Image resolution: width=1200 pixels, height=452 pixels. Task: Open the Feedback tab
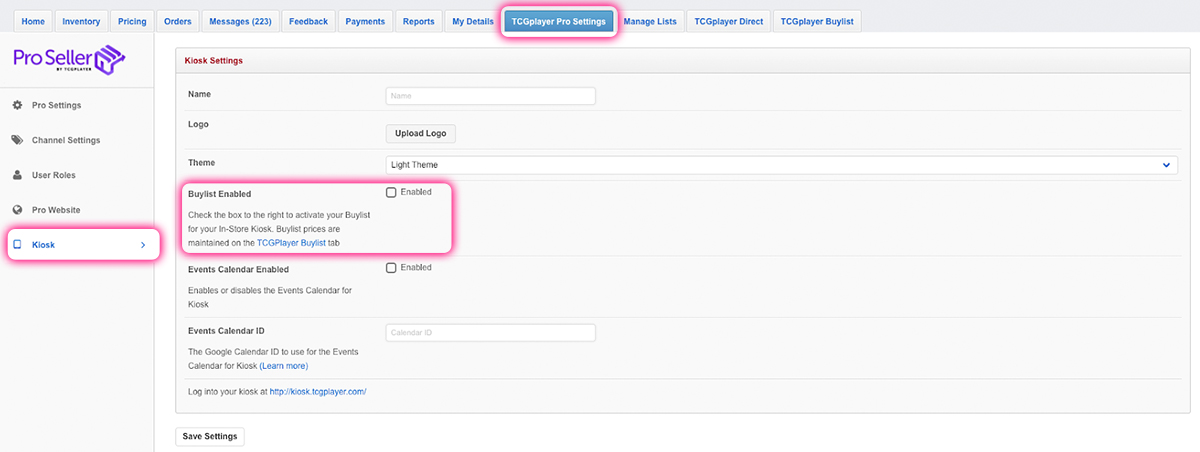click(306, 21)
